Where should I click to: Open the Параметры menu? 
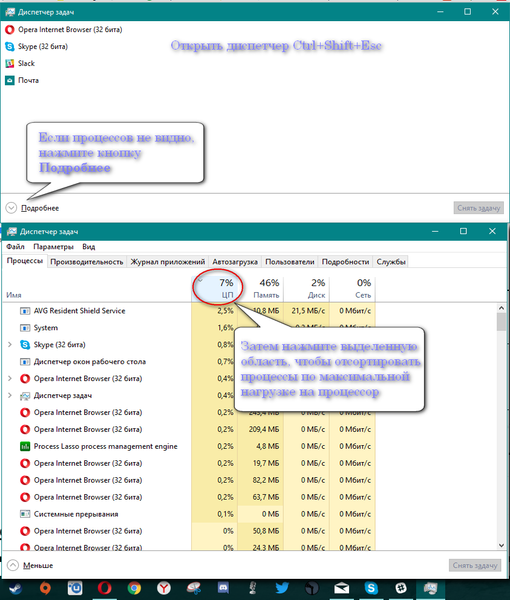coord(53,246)
